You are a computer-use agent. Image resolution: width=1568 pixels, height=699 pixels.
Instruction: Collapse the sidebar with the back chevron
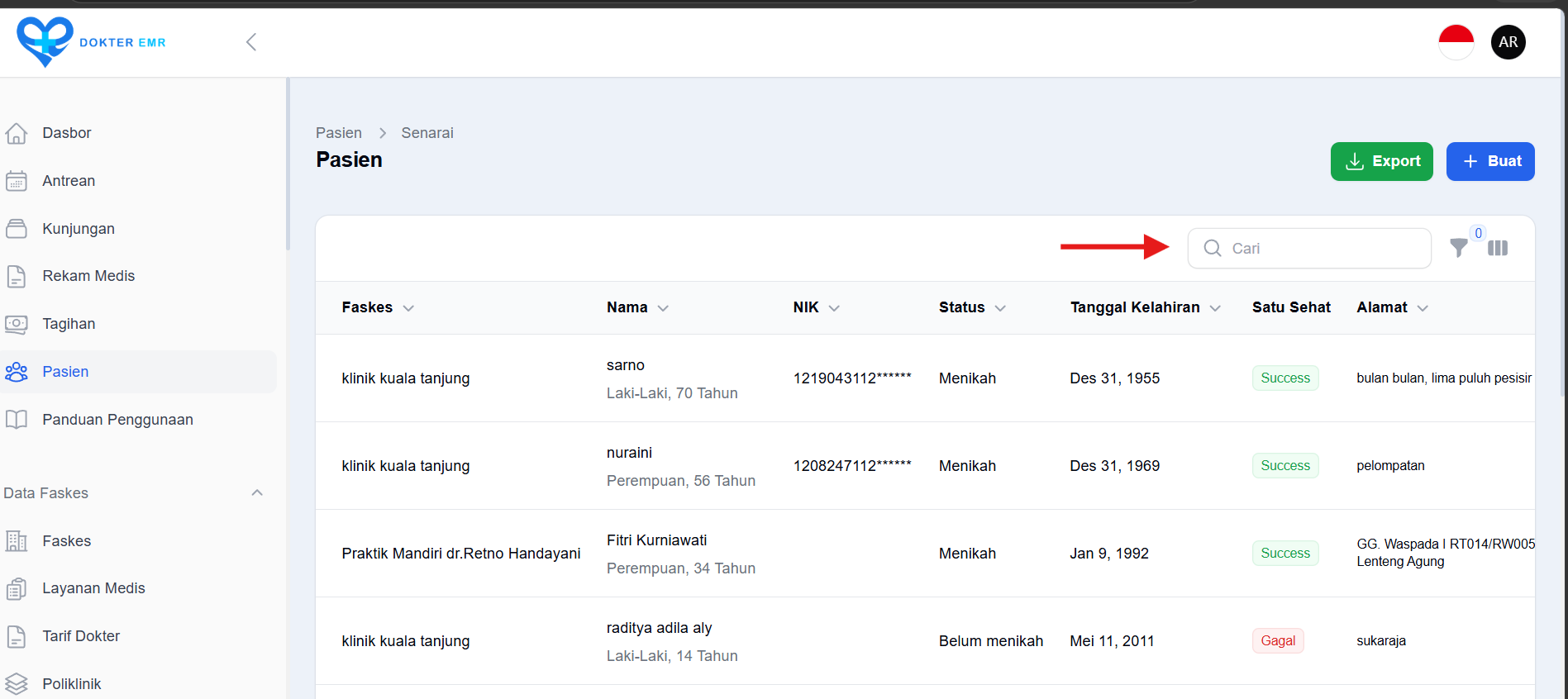point(251,42)
